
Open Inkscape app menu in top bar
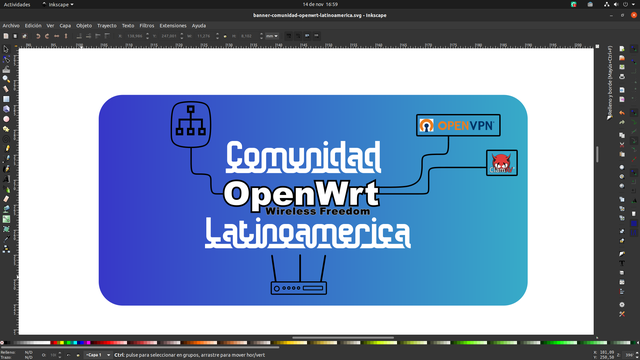tap(58, 4)
